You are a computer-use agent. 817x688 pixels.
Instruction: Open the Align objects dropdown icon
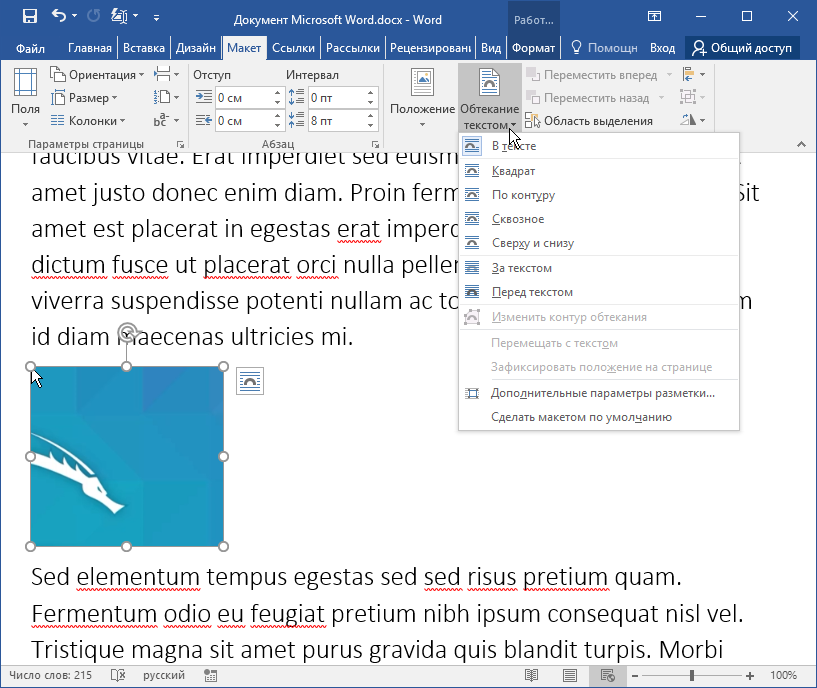point(694,75)
